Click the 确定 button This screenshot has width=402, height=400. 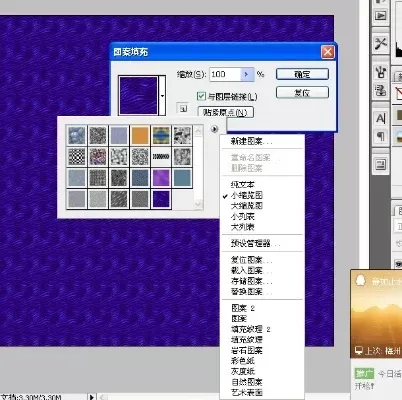302,74
